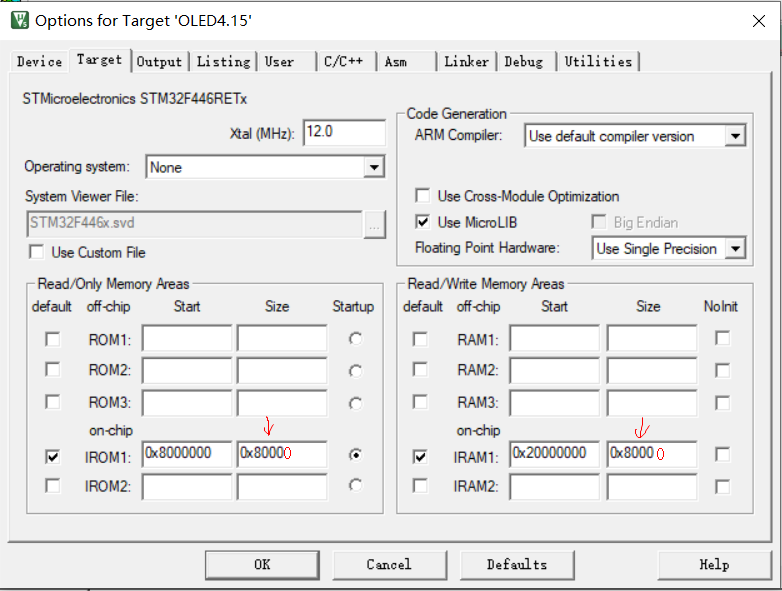Open the C/C++ tab
The height and width of the screenshot is (591, 782).
346,62
